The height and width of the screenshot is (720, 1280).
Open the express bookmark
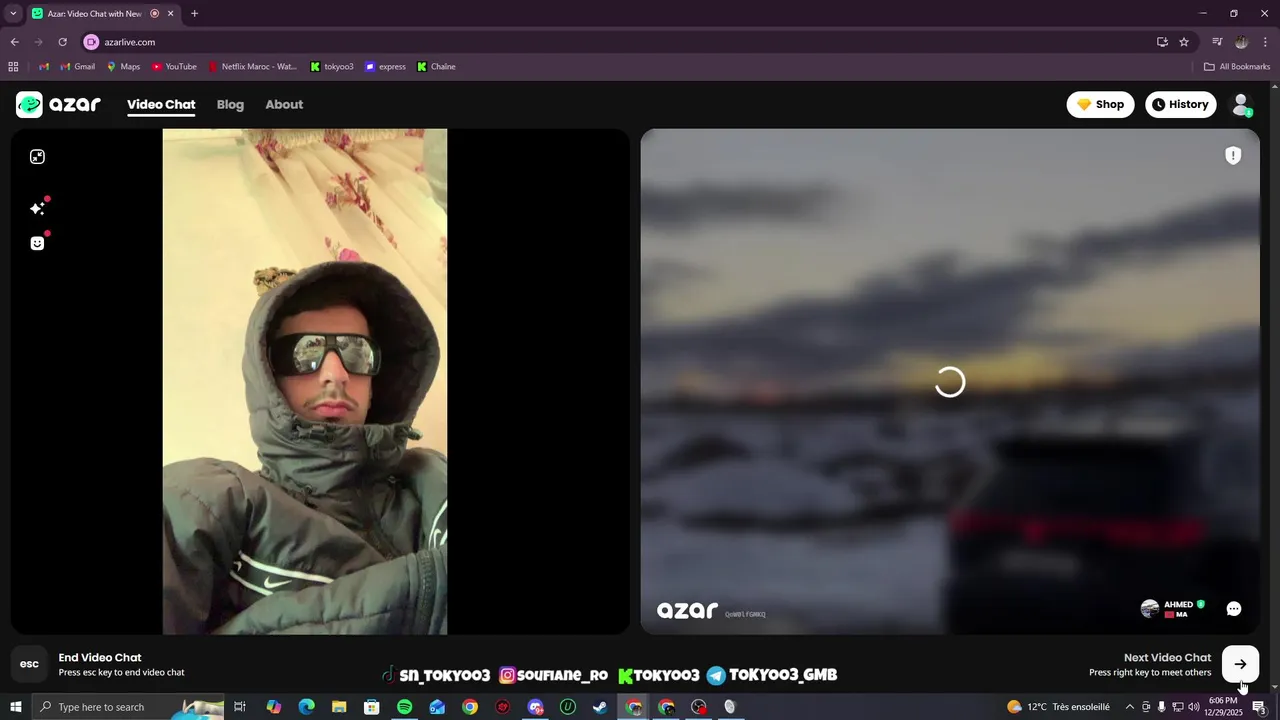point(385,67)
